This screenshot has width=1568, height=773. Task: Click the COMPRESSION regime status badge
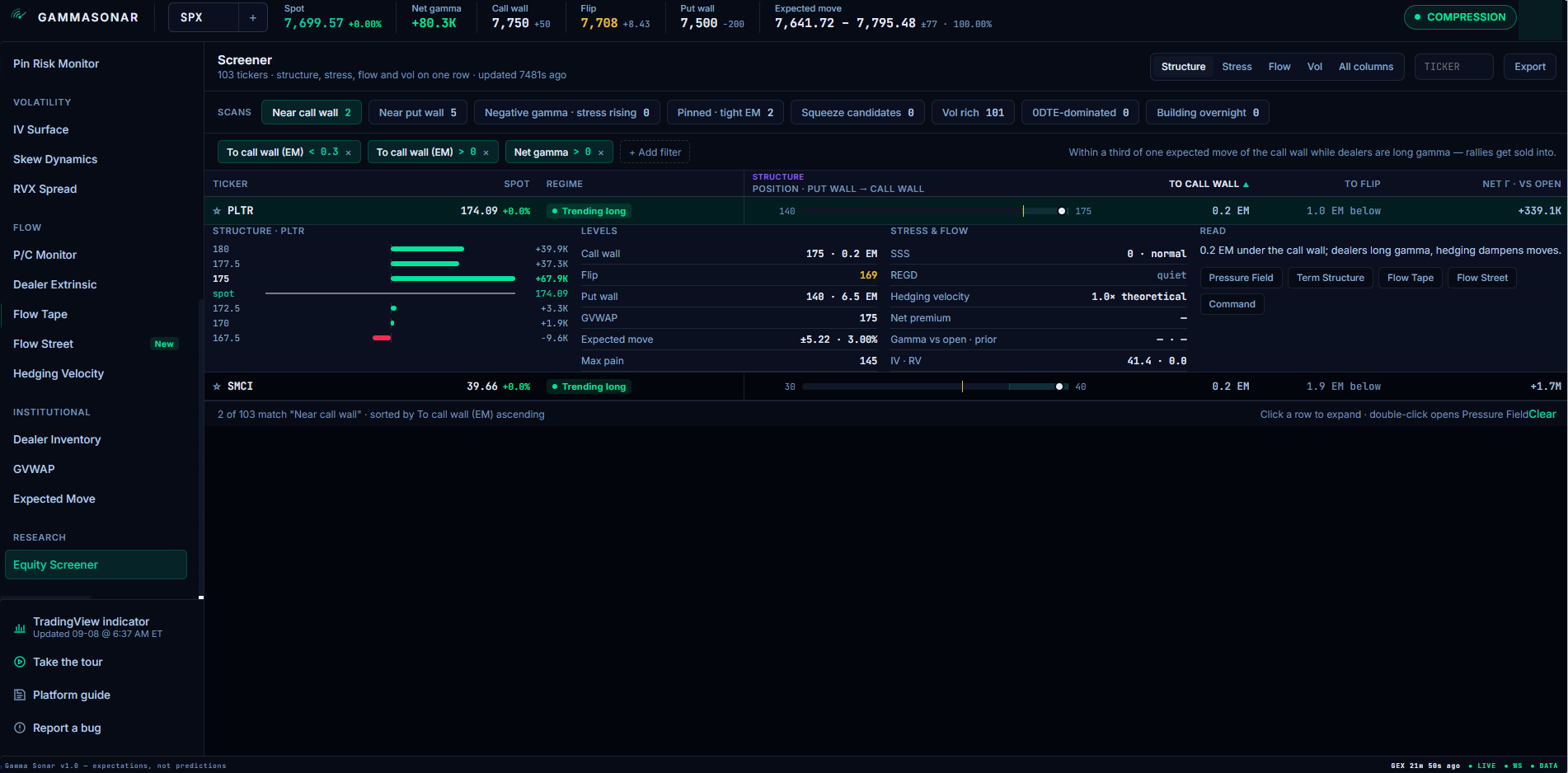pyautogui.click(x=1460, y=17)
